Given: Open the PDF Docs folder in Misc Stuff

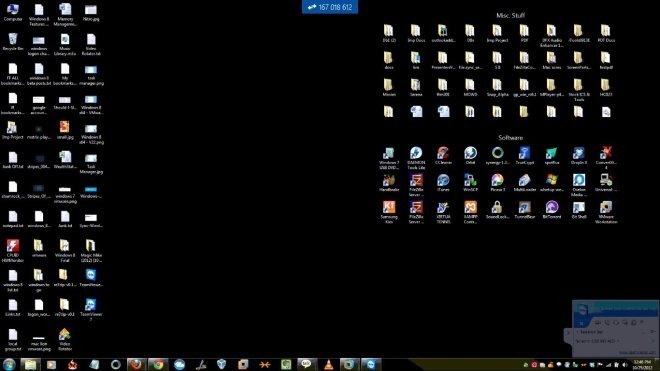Looking at the screenshot, I should pos(606,33).
